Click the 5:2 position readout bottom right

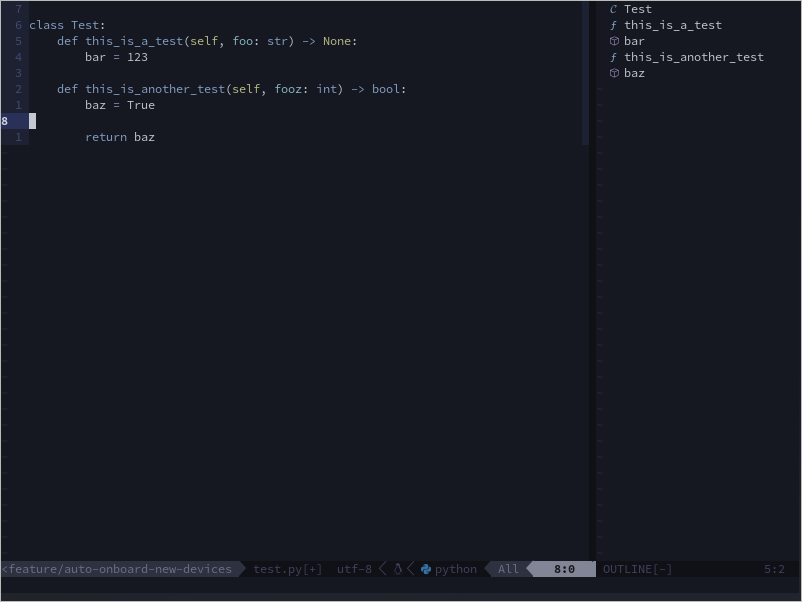point(775,569)
